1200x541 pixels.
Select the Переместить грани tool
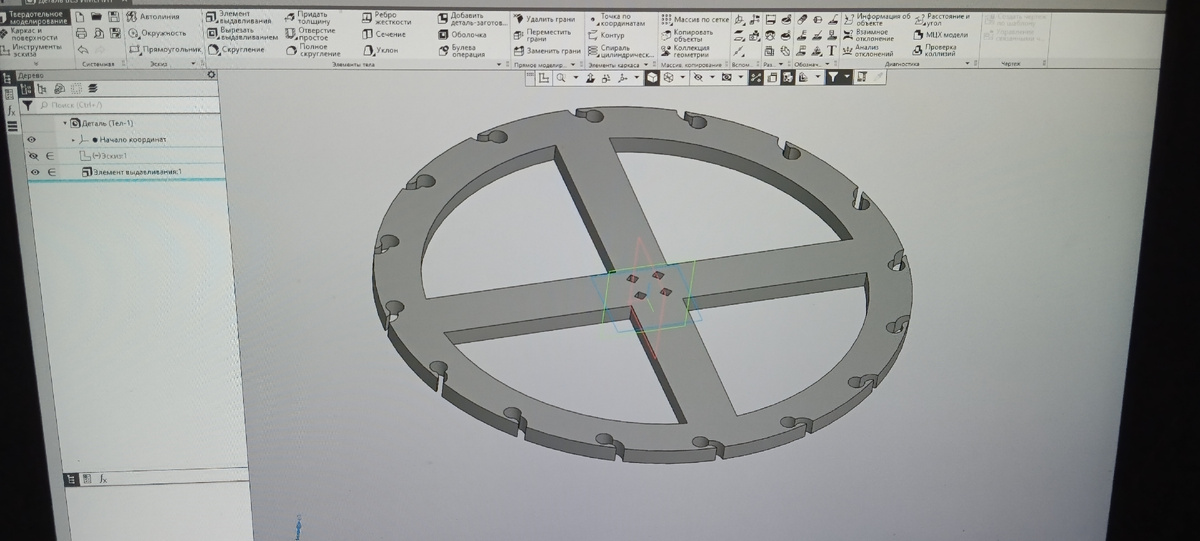(542, 35)
